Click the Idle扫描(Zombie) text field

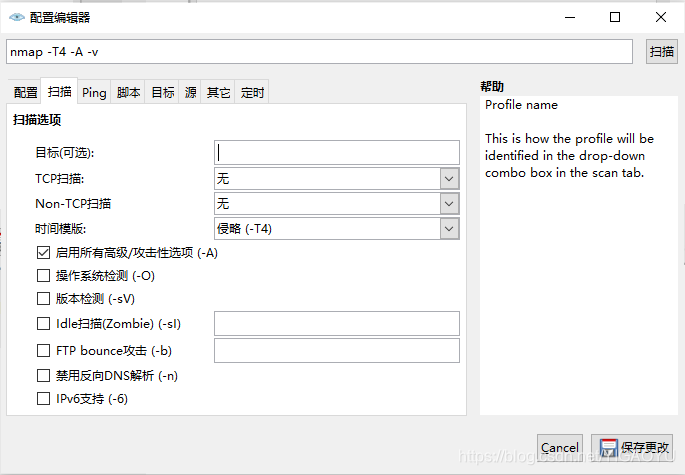[336, 324]
